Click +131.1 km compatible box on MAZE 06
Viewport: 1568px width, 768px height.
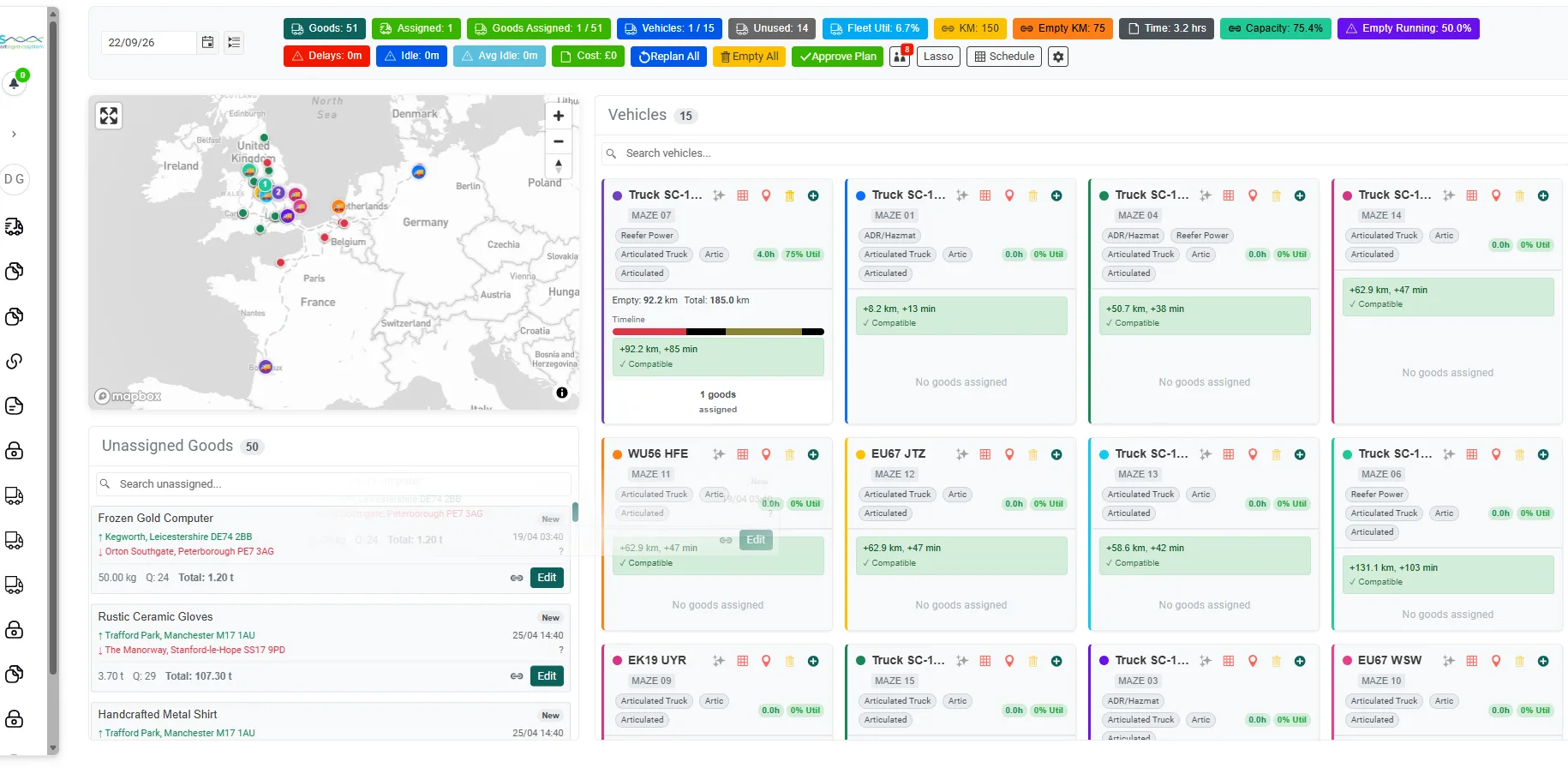1448,574
